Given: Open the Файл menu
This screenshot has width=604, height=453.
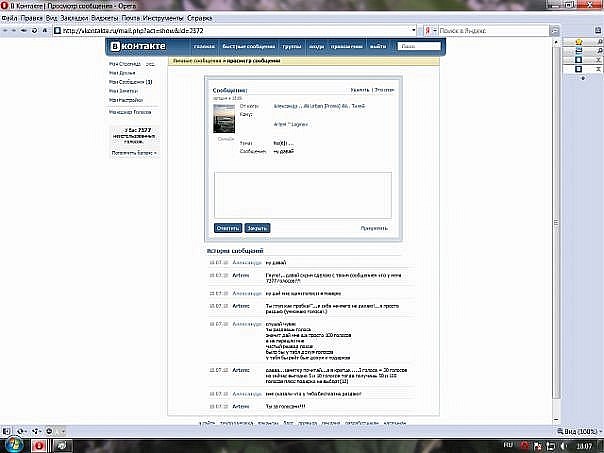Looking at the screenshot, I should pos(9,18).
